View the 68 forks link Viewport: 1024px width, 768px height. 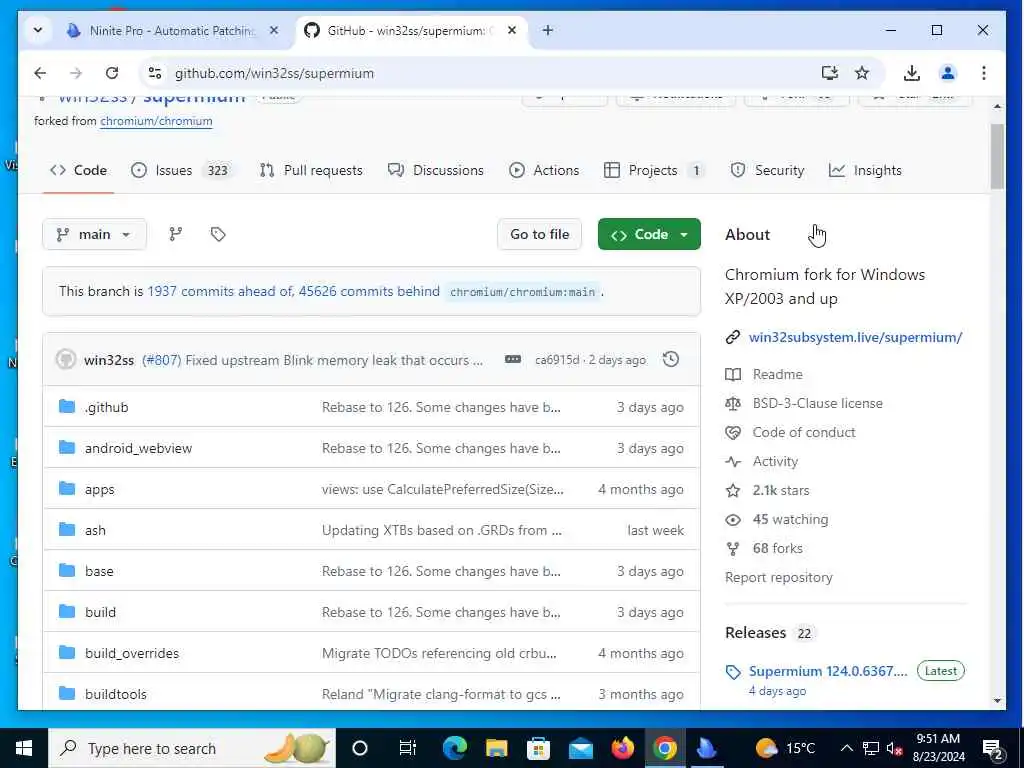777,549
